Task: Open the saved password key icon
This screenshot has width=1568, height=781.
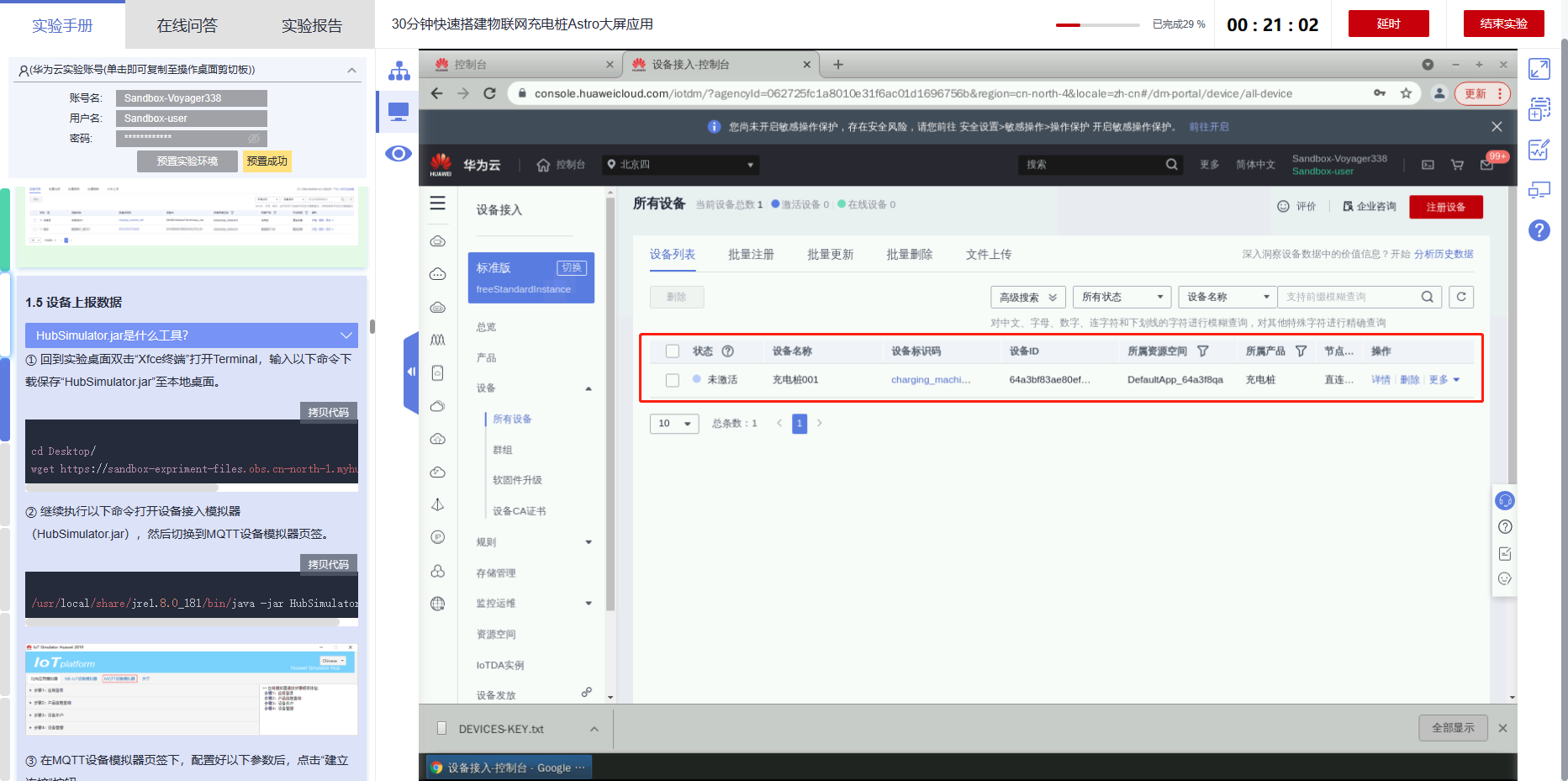Action: tap(1380, 93)
